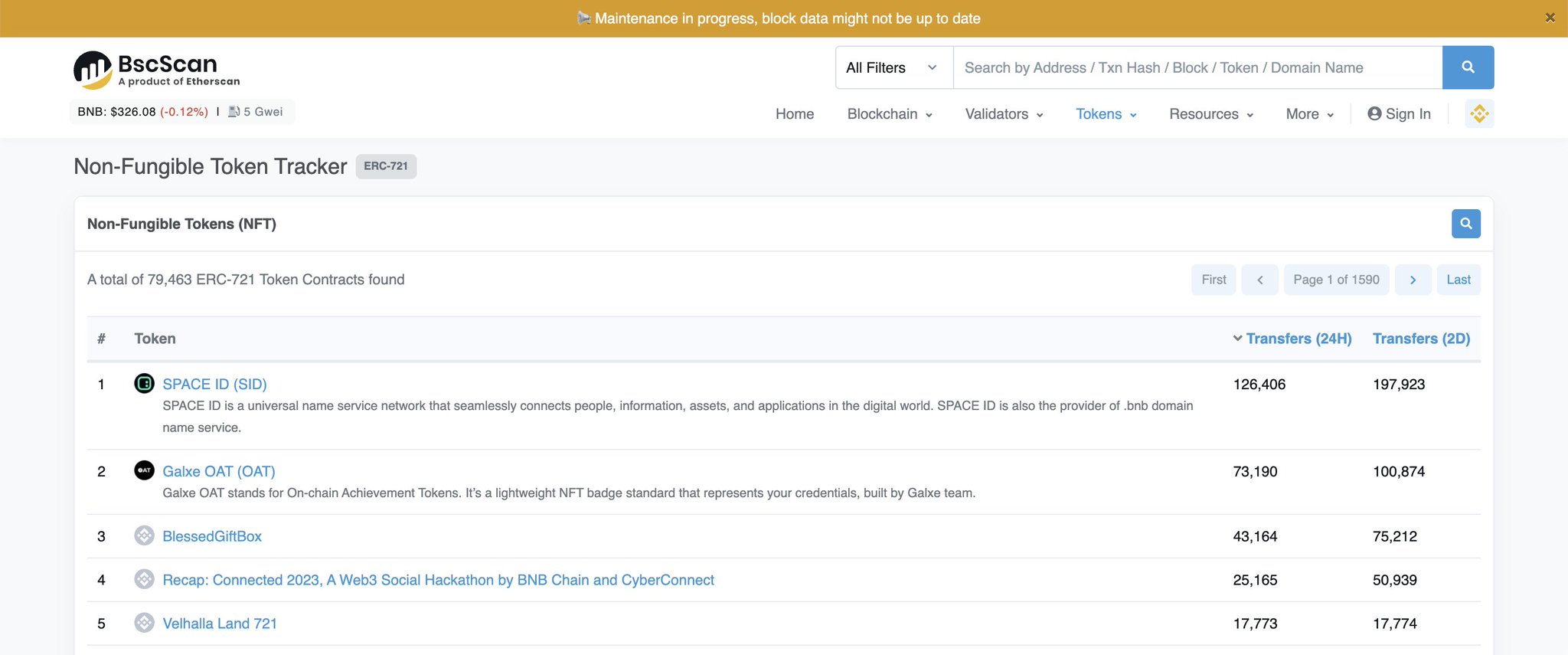1568x655 pixels.
Task: Click the 43,164 transfers value
Action: pos(1255,536)
